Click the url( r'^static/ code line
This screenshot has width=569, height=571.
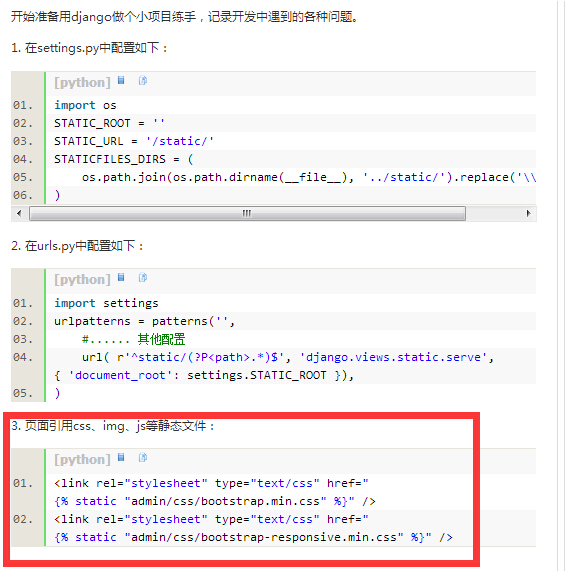[x=288, y=357]
